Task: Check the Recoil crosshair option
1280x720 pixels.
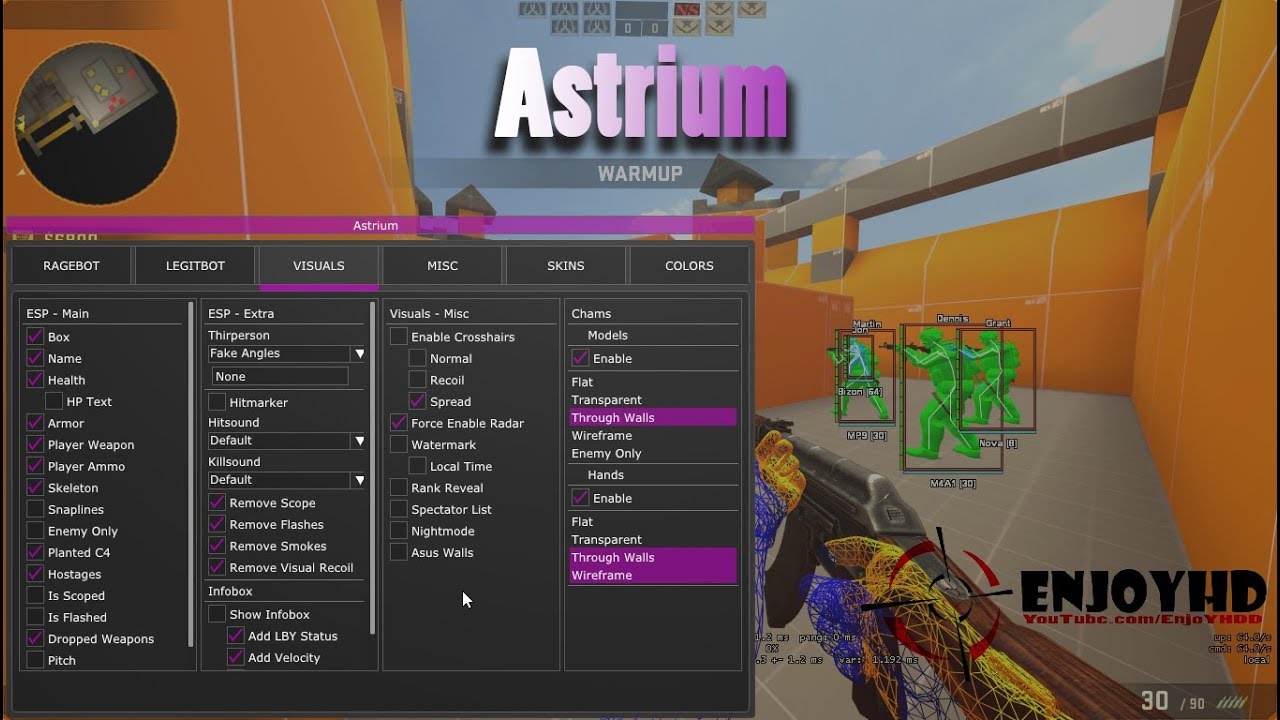Action: [418, 380]
